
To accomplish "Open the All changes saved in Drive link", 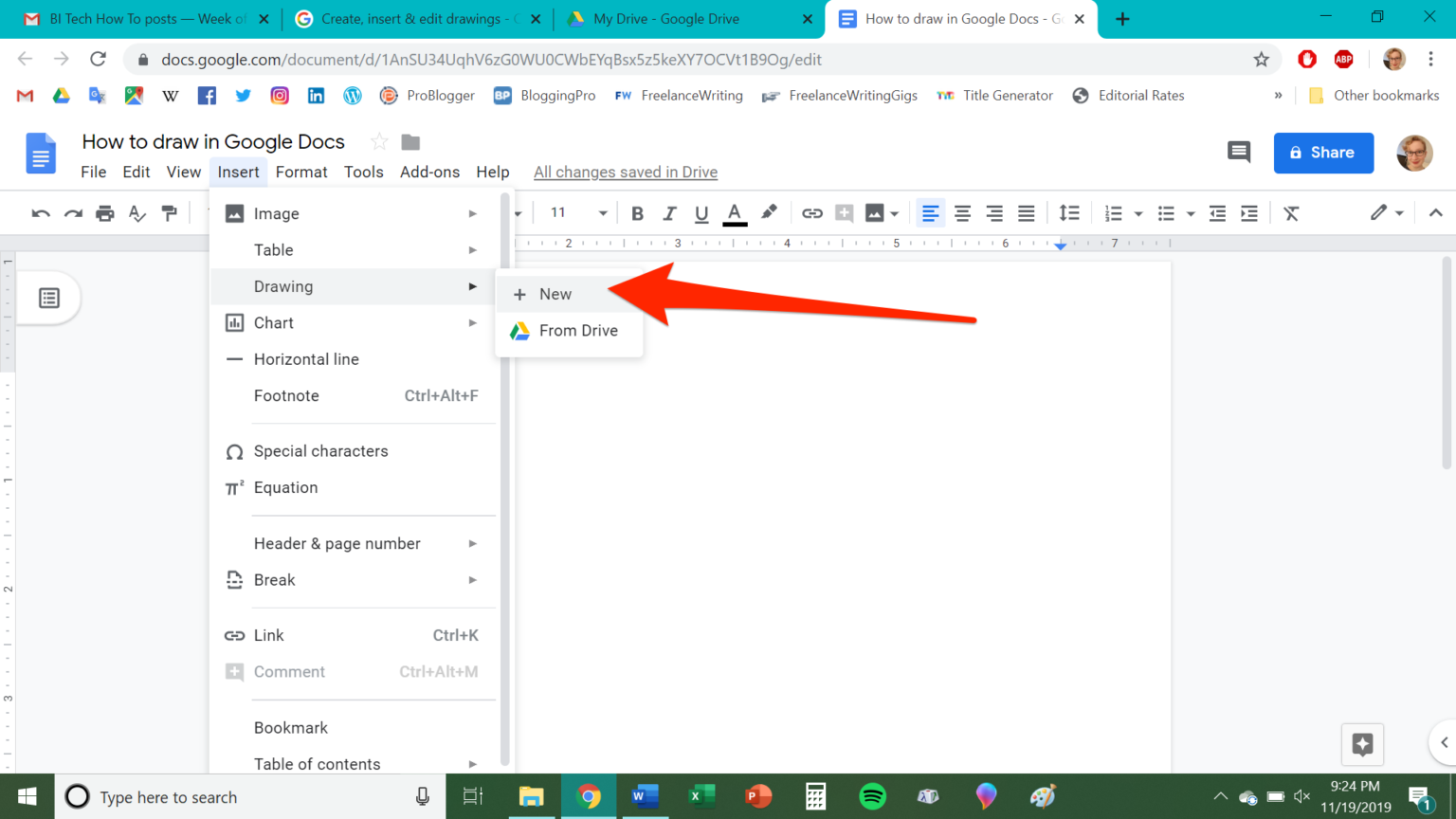I will 625,172.
